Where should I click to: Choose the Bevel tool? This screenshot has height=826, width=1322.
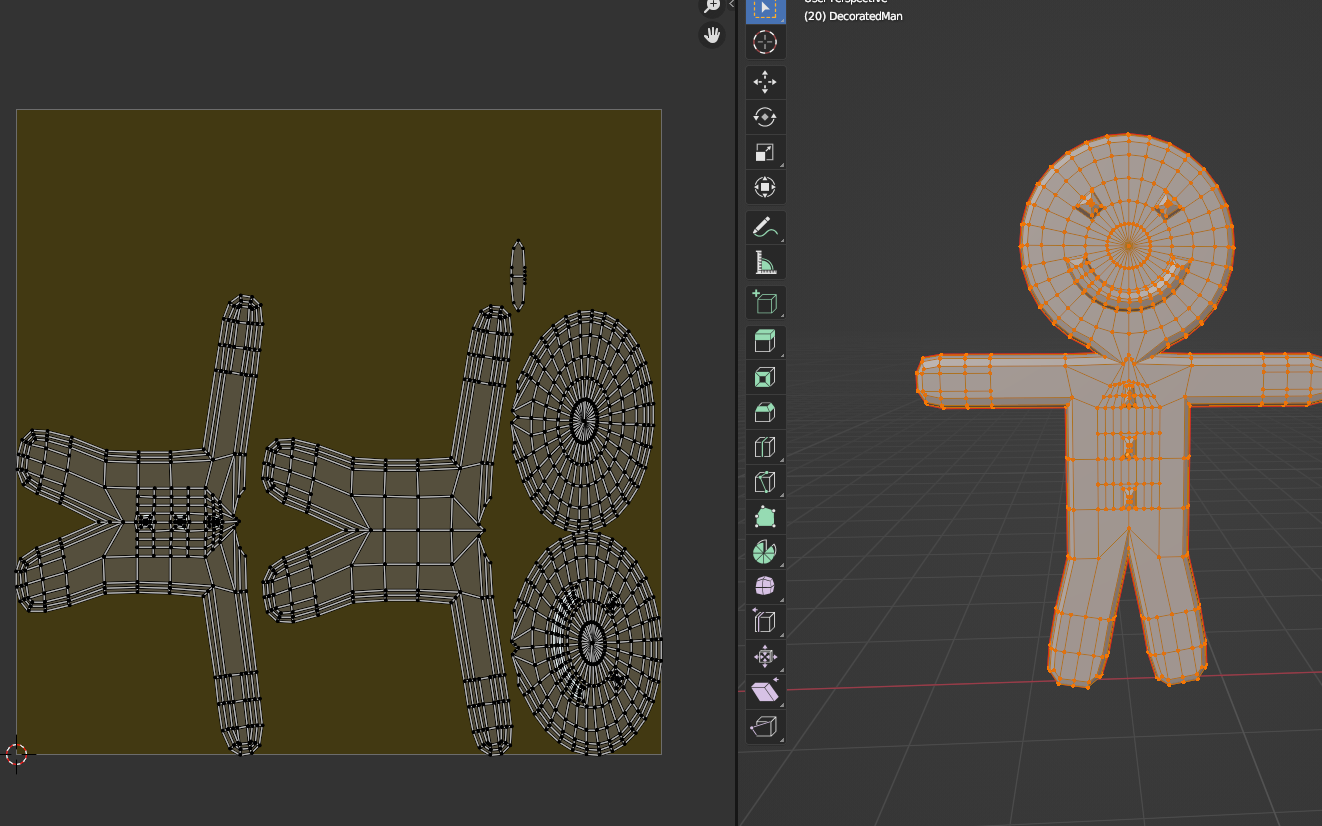(x=765, y=411)
